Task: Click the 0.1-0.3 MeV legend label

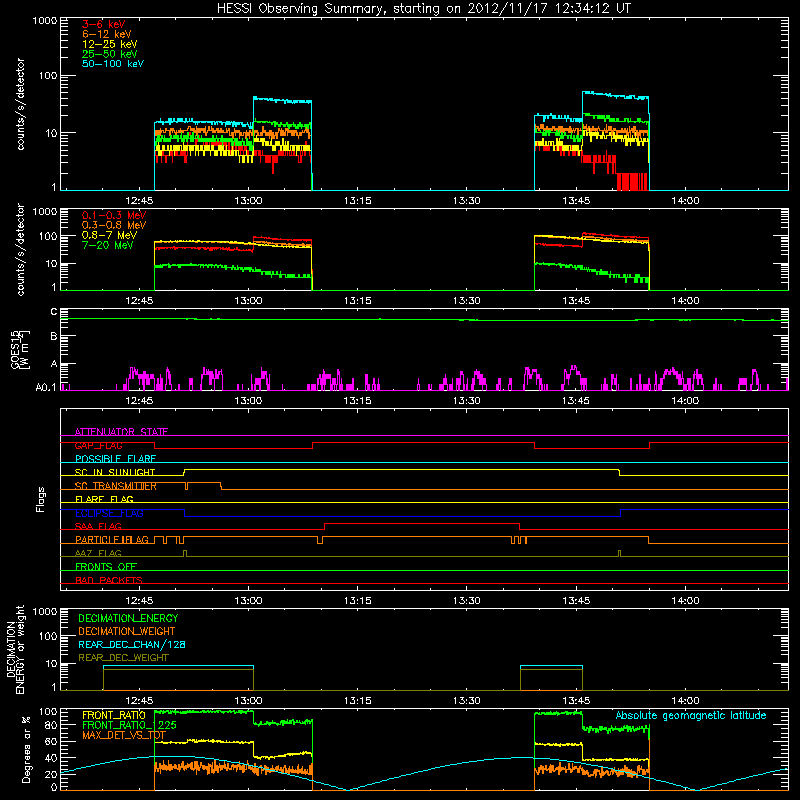Action: 114,215
